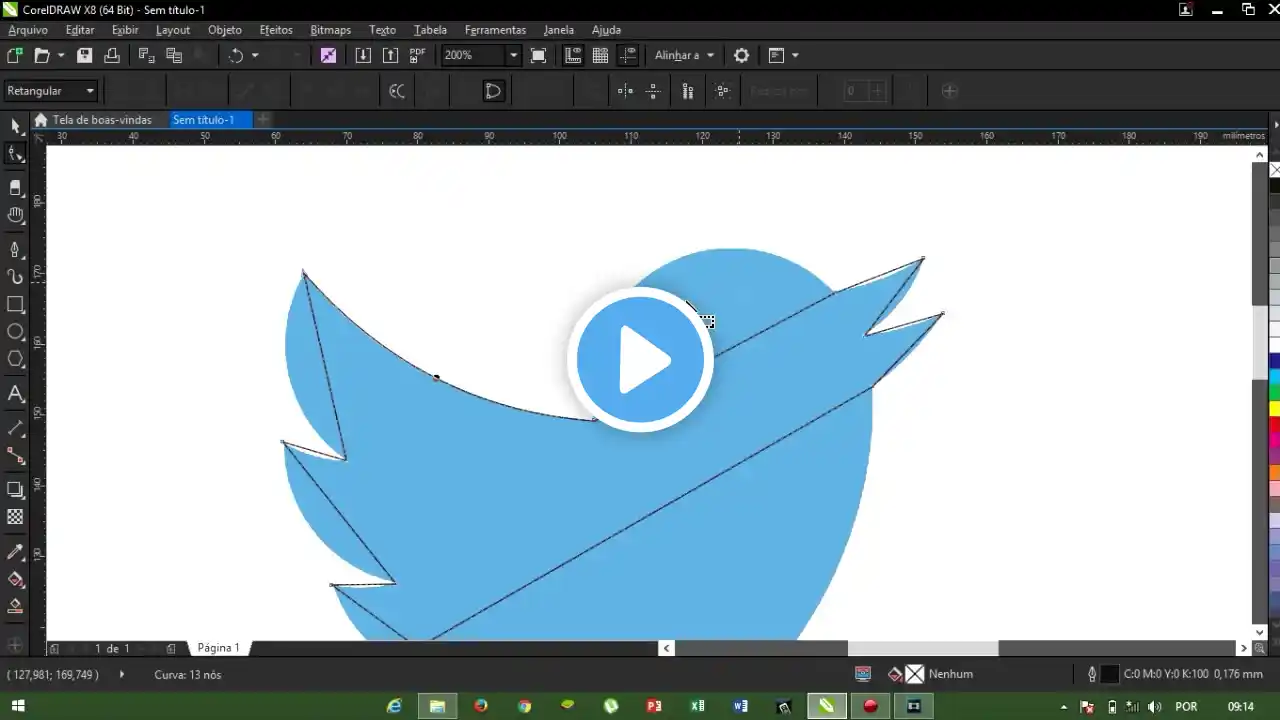Screen dimensions: 1280x720
Task: Open the zoom level 200% dropdown
Action: [513, 56]
